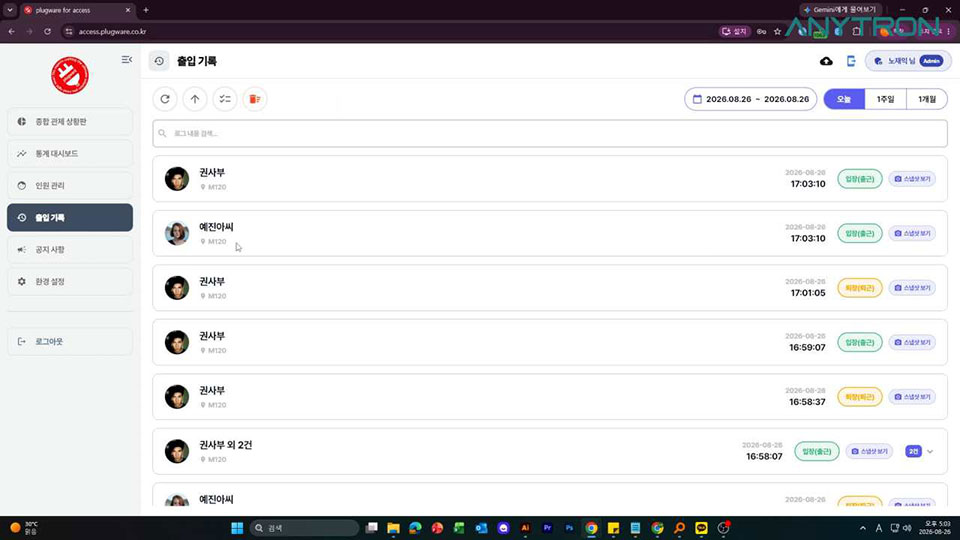The width and height of the screenshot is (960, 540).
Task: Click the refresh log list icon
Action: click(165, 99)
